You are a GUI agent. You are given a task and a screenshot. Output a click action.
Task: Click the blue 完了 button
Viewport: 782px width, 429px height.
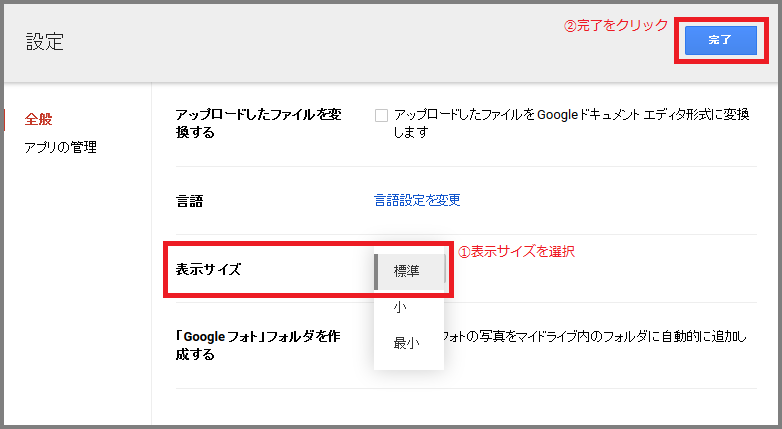(x=721, y=40)
